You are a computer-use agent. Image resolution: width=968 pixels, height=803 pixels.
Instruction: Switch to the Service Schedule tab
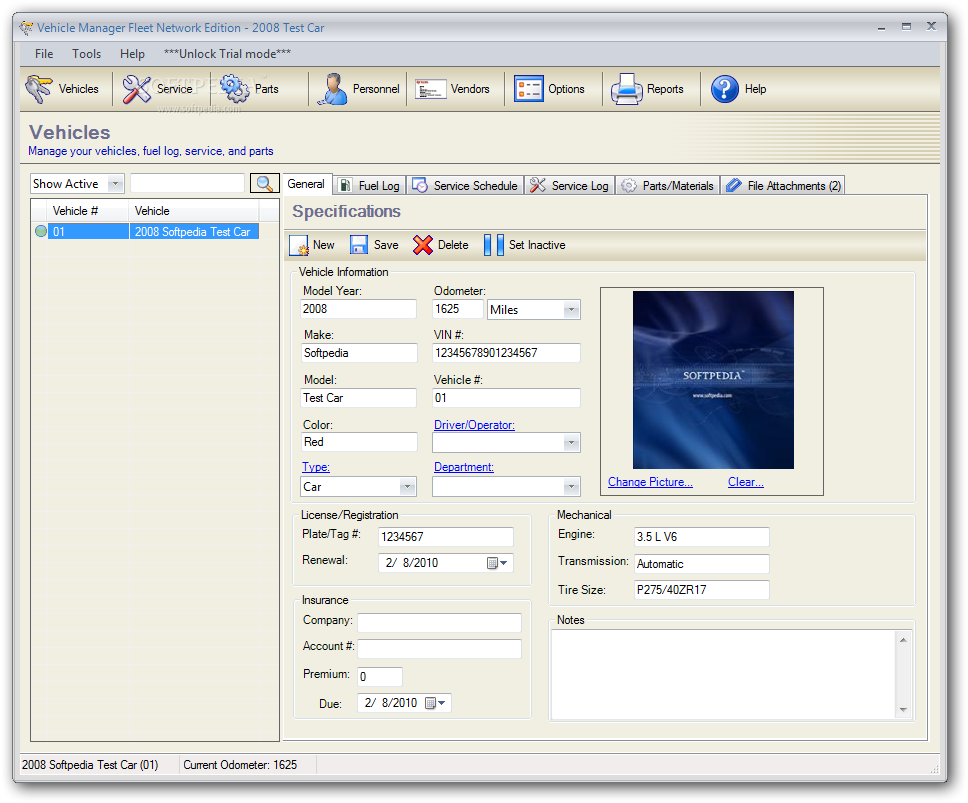(465, 186)
